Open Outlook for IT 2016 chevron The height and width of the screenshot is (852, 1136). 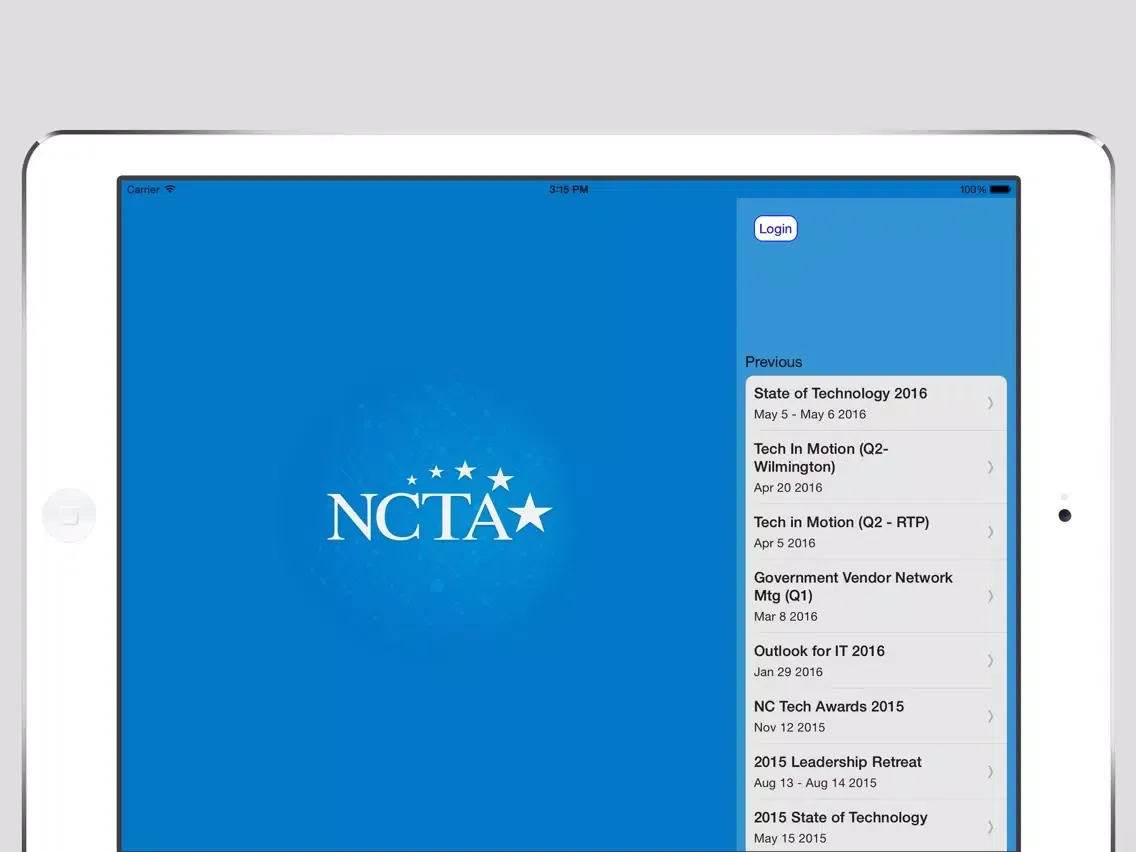pyautogui.click(x=990, y=661)
